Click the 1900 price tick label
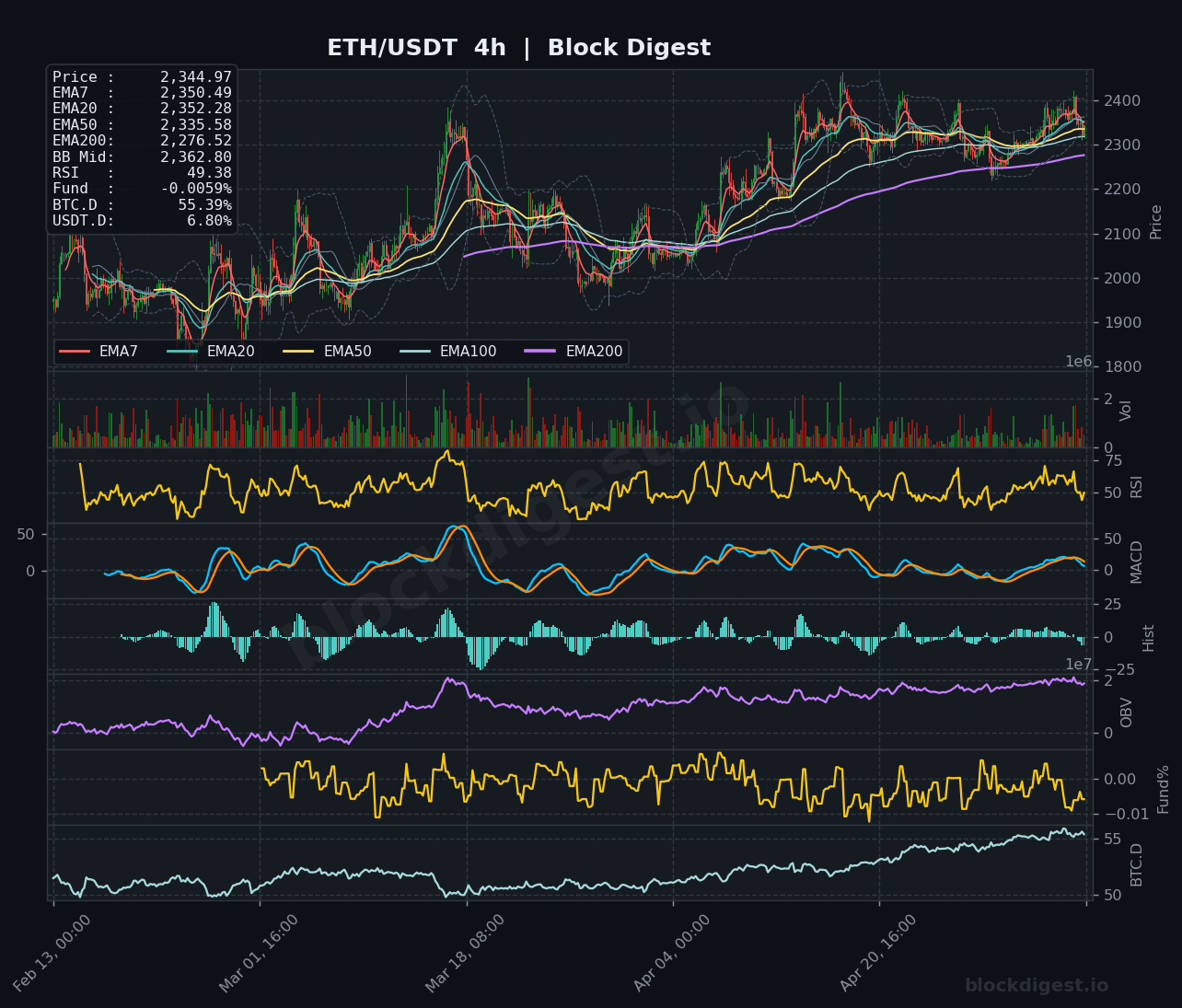 point(1123,322)
